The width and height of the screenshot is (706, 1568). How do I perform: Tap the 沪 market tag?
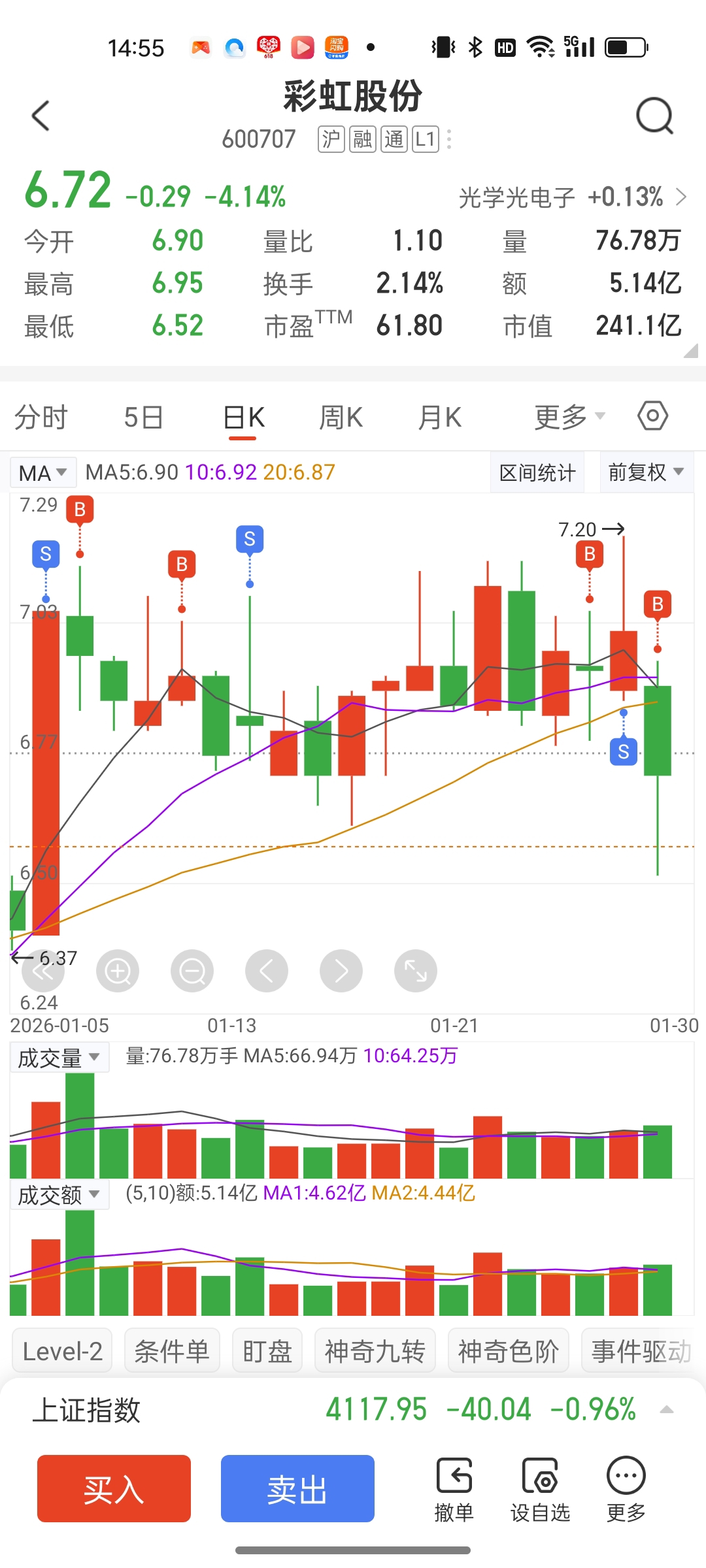[331, 139]
